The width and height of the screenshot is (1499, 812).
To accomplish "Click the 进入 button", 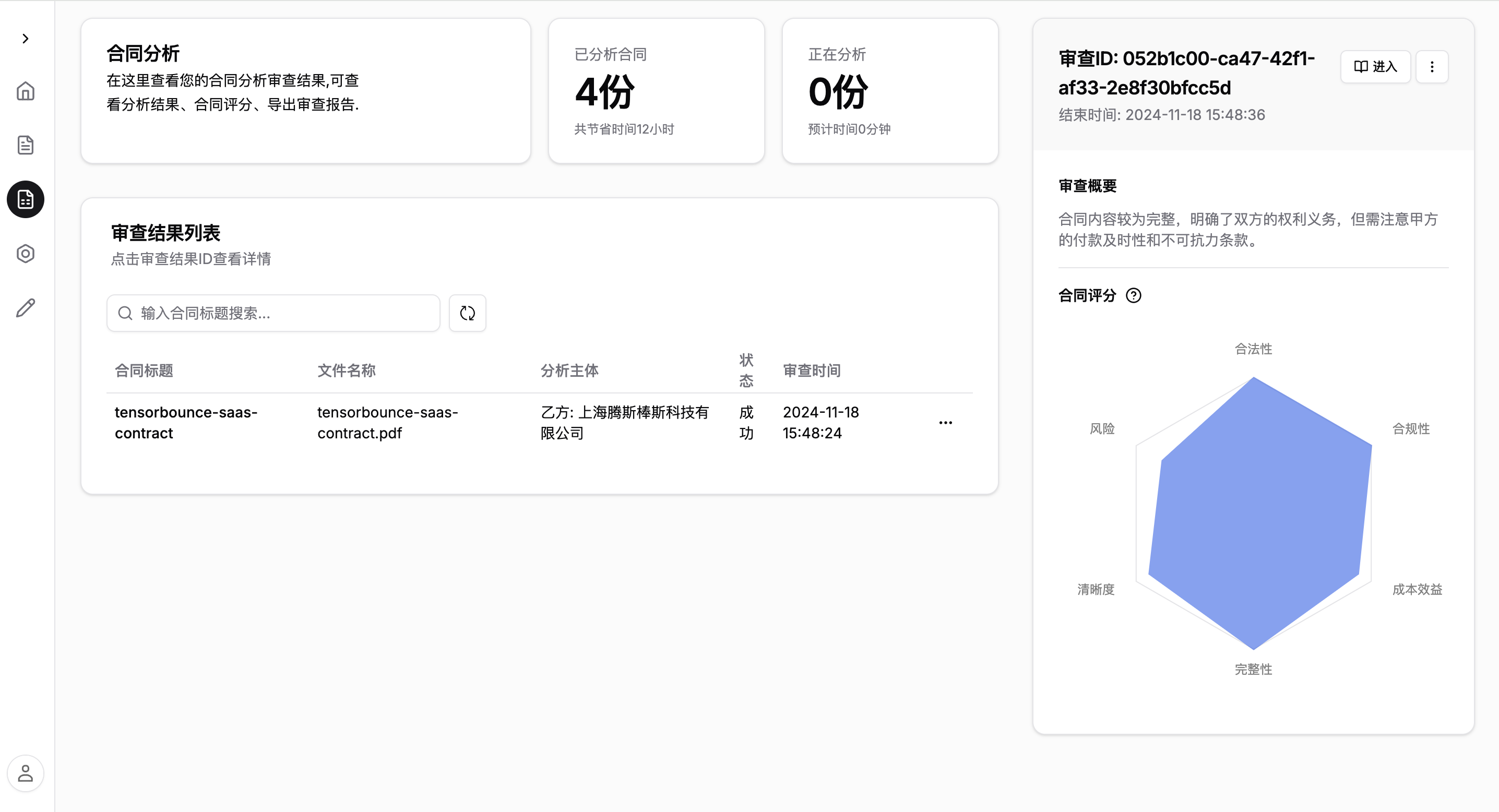I will 1375,67.
